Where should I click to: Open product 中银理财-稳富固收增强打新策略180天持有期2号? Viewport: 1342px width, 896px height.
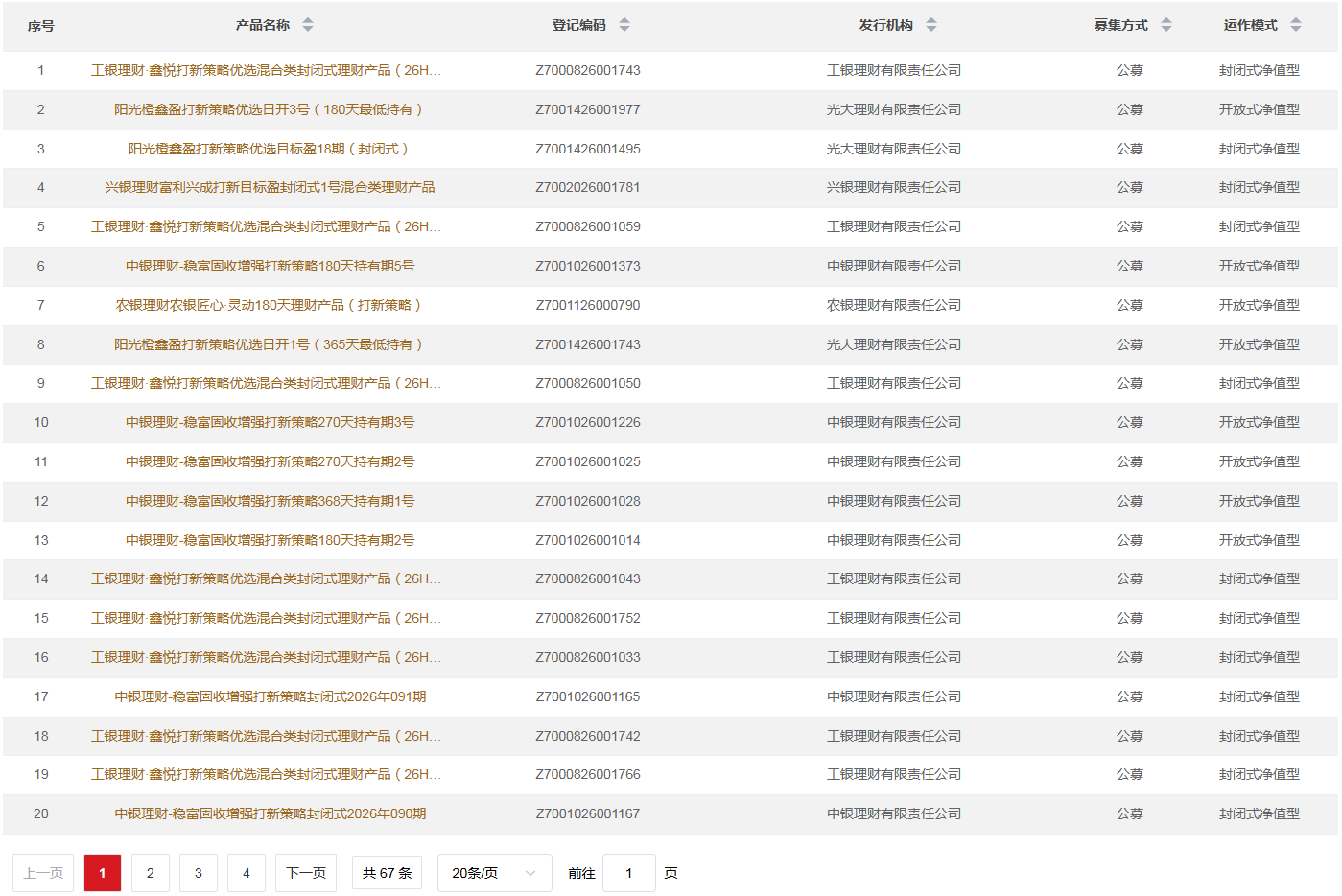tap(270, 540)
